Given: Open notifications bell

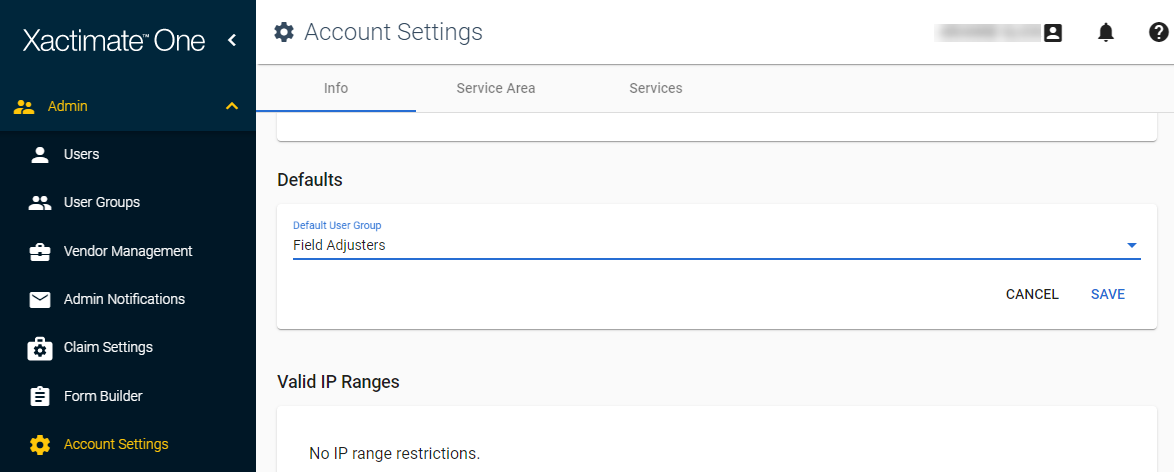Looking at the screenshot, I should tap(1106, 32).
